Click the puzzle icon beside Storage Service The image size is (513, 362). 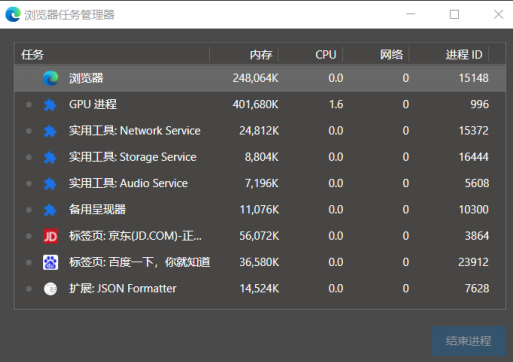coord(50,157)
